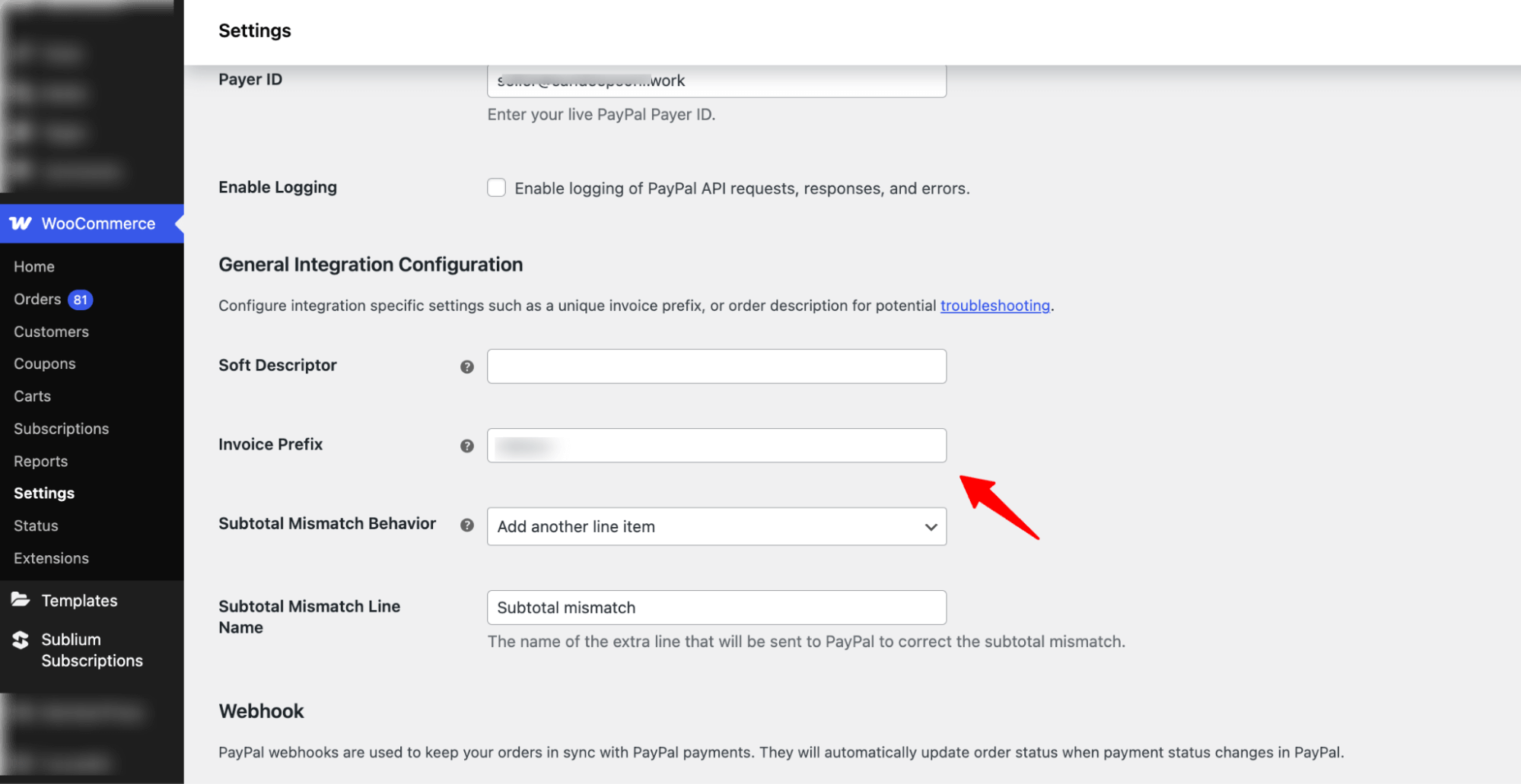Open the Coupons menu item
The width and height of the screenshot is (1521, 784).
[x=44, y=363]
